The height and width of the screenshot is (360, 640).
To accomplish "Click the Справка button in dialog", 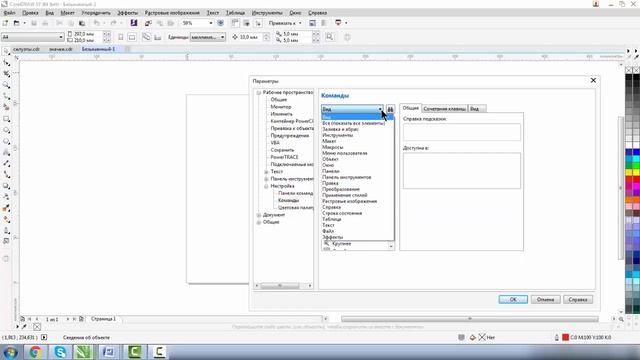I will pos(578,300).
